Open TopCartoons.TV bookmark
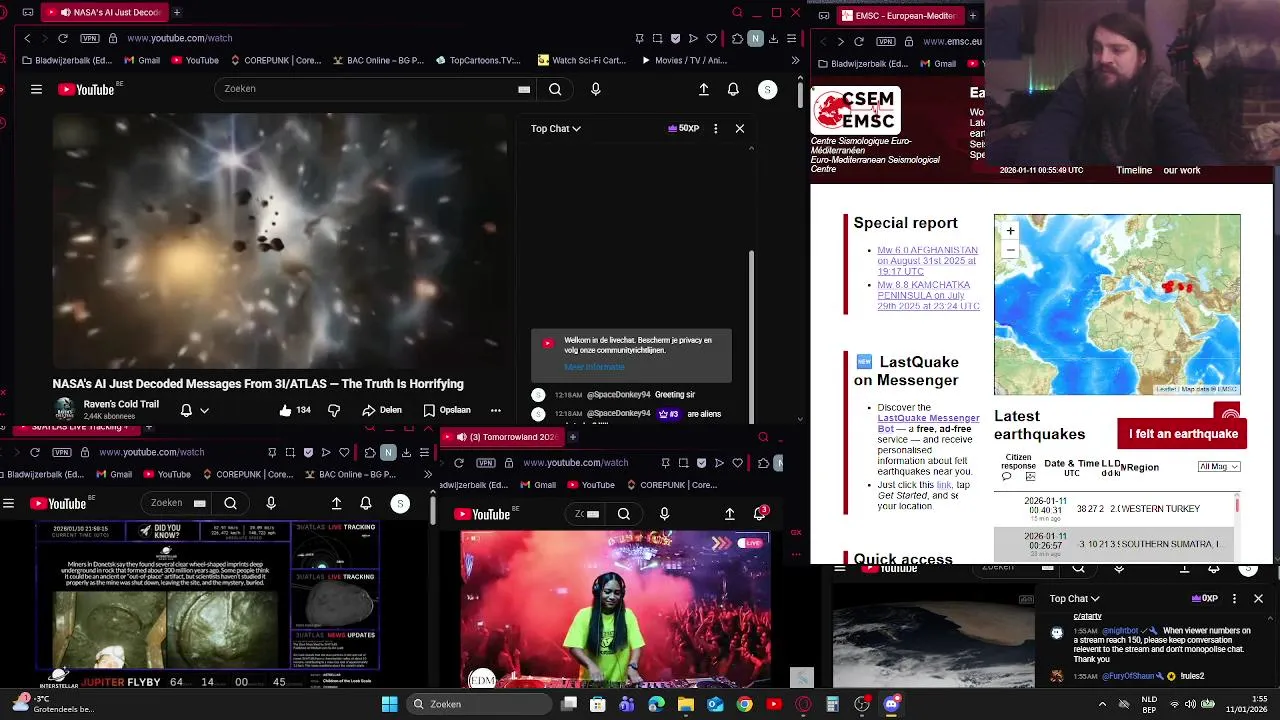This screenshot has width=1280, height=720. [478, 60]
